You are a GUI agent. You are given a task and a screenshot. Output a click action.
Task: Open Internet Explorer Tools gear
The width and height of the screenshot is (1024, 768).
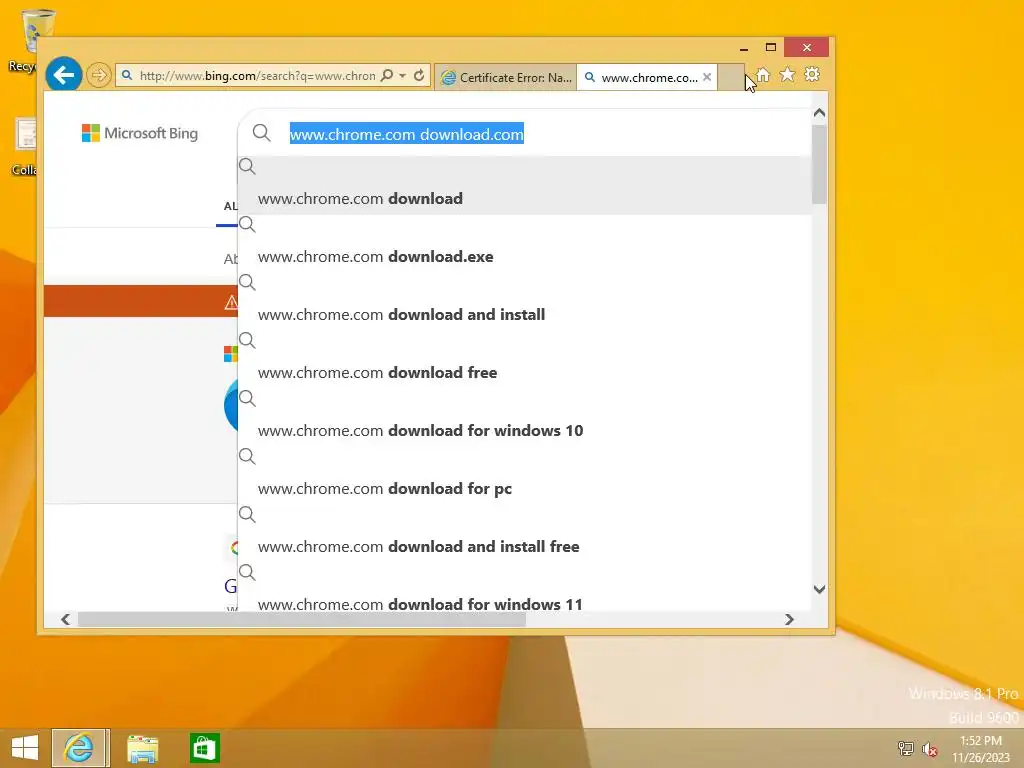[812, 74]
